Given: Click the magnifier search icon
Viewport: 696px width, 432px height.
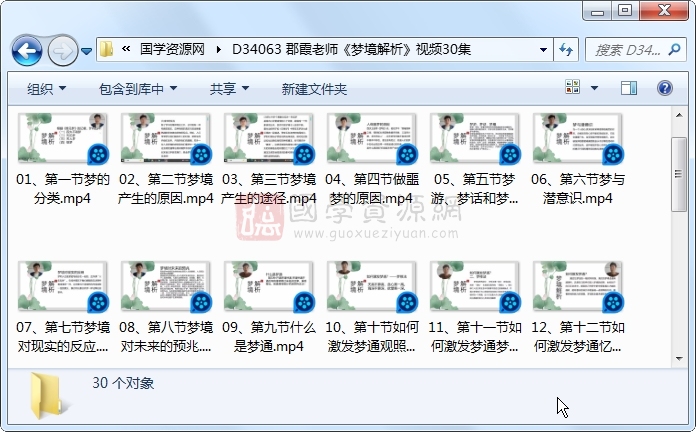Looking at the screenshot, I should [675, 49].
